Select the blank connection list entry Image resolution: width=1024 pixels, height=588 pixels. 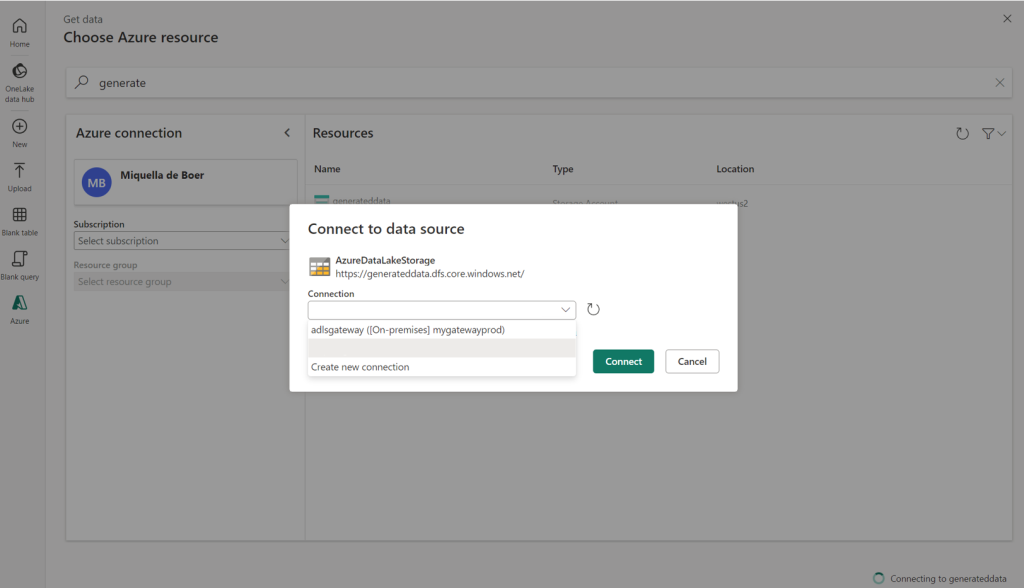442,348
